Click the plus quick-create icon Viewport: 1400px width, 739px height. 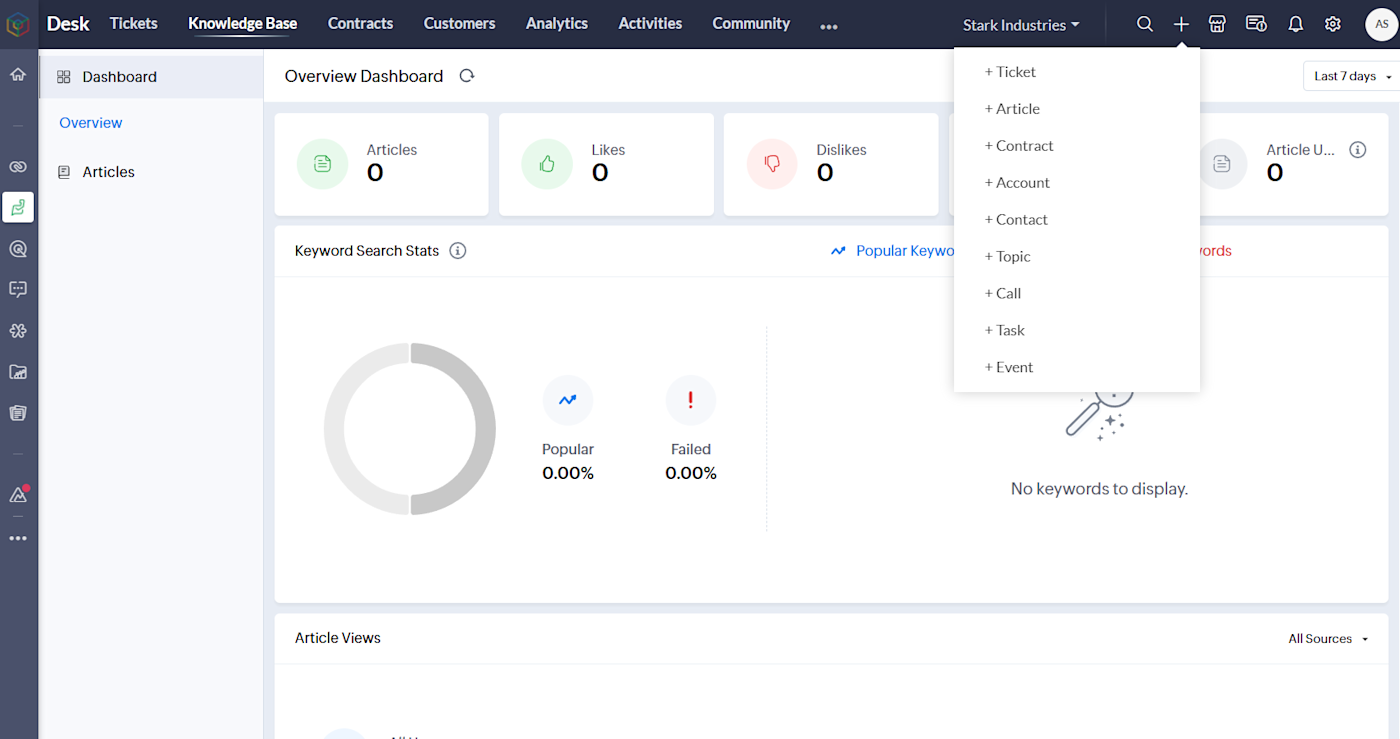pyautogui.click(x=1181, y=24)
